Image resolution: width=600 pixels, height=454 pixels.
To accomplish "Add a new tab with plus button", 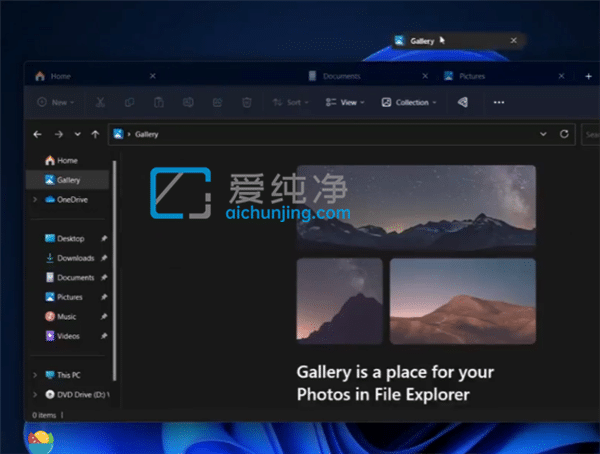I will click(x=589, y=76).
